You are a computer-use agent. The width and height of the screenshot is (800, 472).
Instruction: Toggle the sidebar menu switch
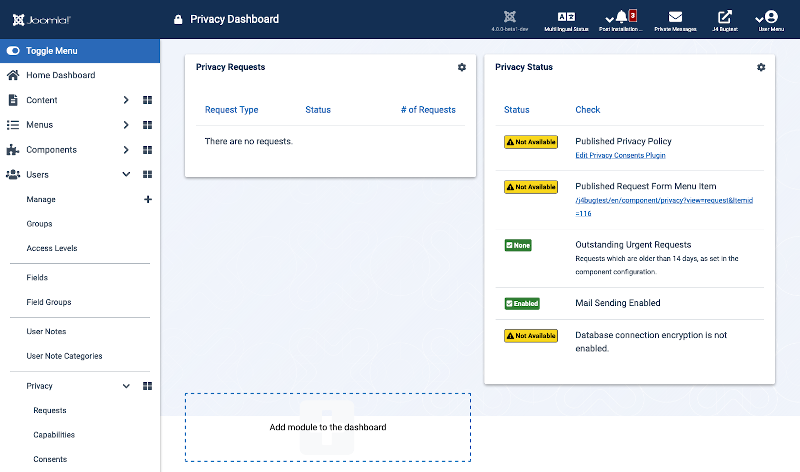pyautogui.click(x=14, y=51)
